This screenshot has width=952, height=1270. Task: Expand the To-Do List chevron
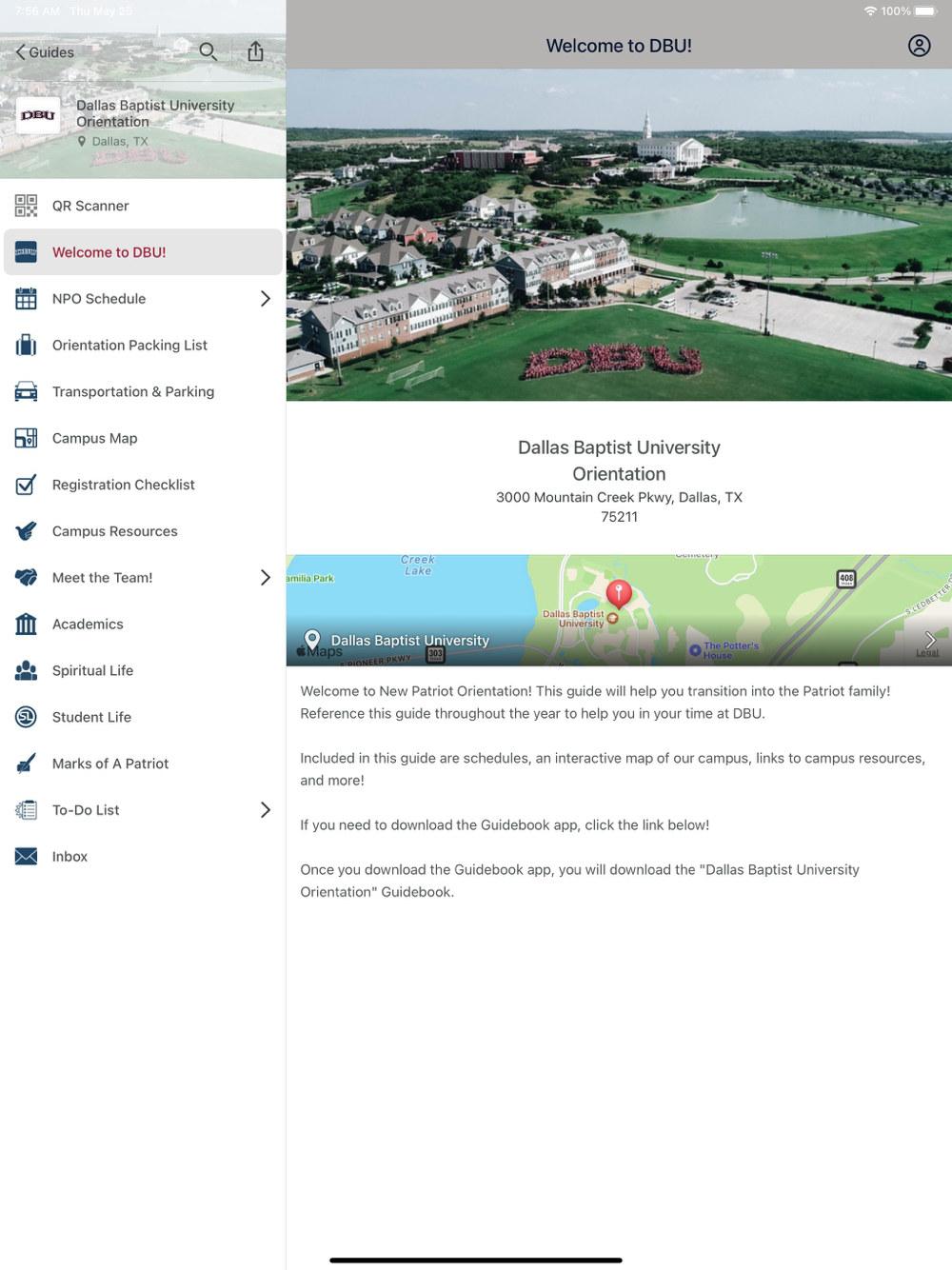pos(266,810)
